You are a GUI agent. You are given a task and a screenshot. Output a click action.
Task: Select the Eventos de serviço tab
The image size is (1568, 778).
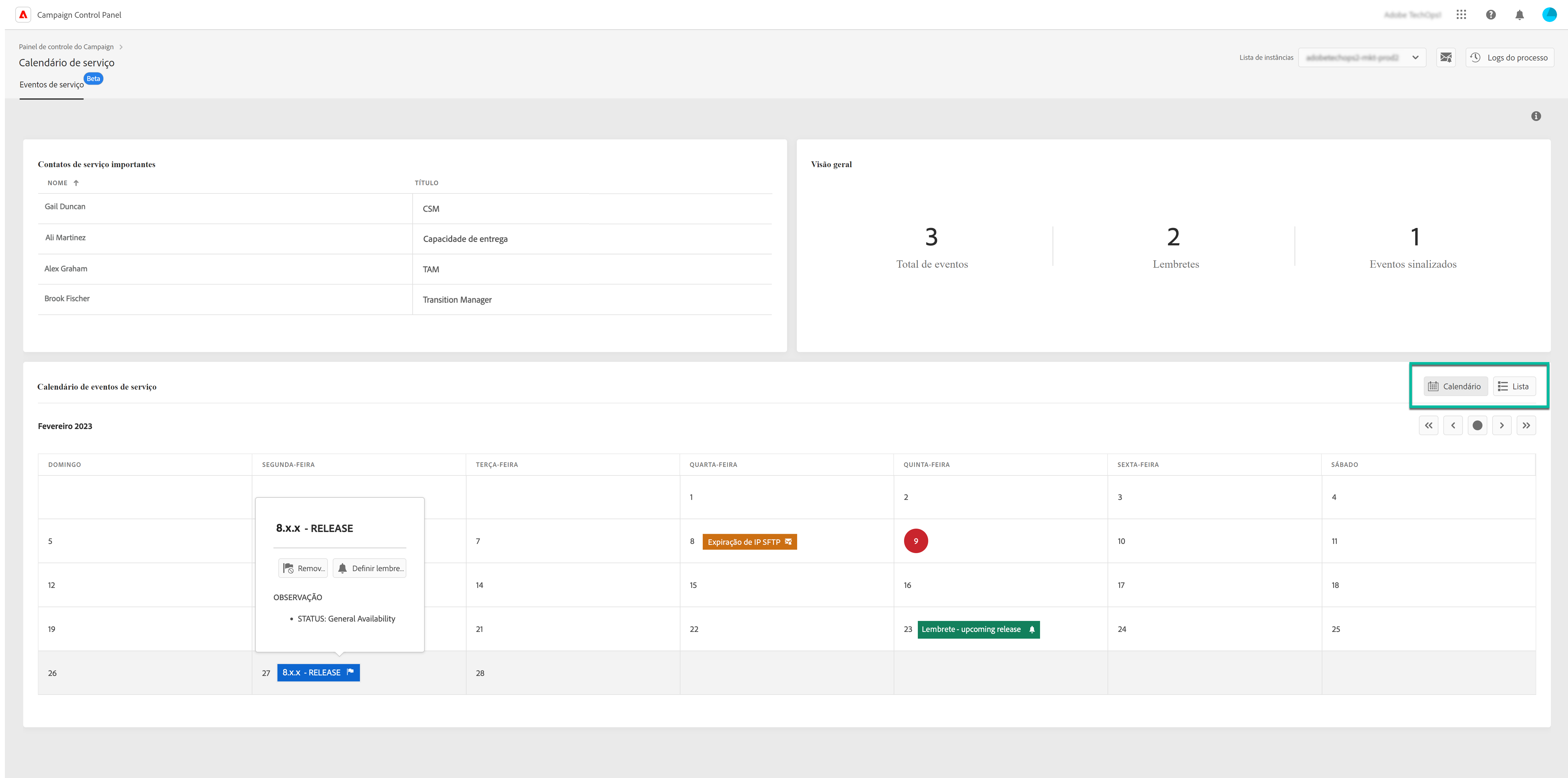point(52,85)
